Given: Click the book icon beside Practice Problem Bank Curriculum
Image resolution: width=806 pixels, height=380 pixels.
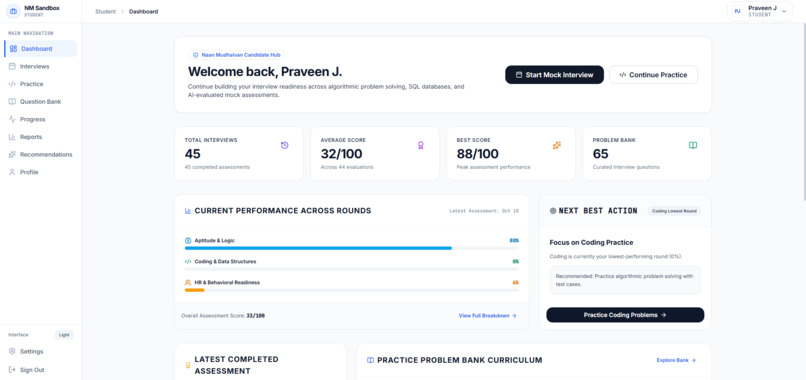Looking at the screenshot, I should [x=370, y=360].
